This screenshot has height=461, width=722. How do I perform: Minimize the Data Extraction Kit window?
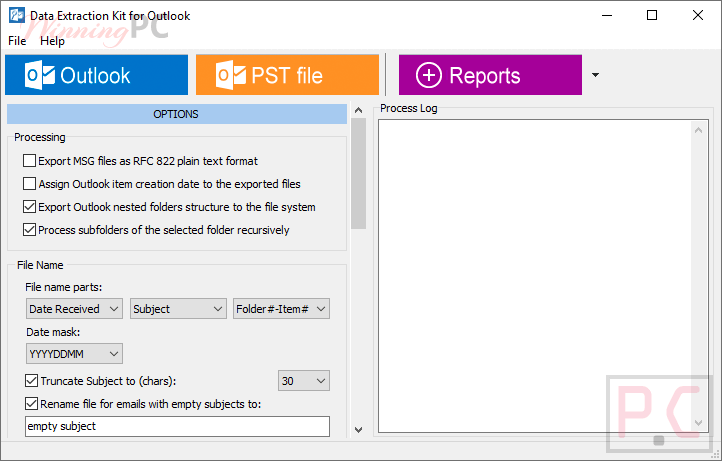(607, 15)
